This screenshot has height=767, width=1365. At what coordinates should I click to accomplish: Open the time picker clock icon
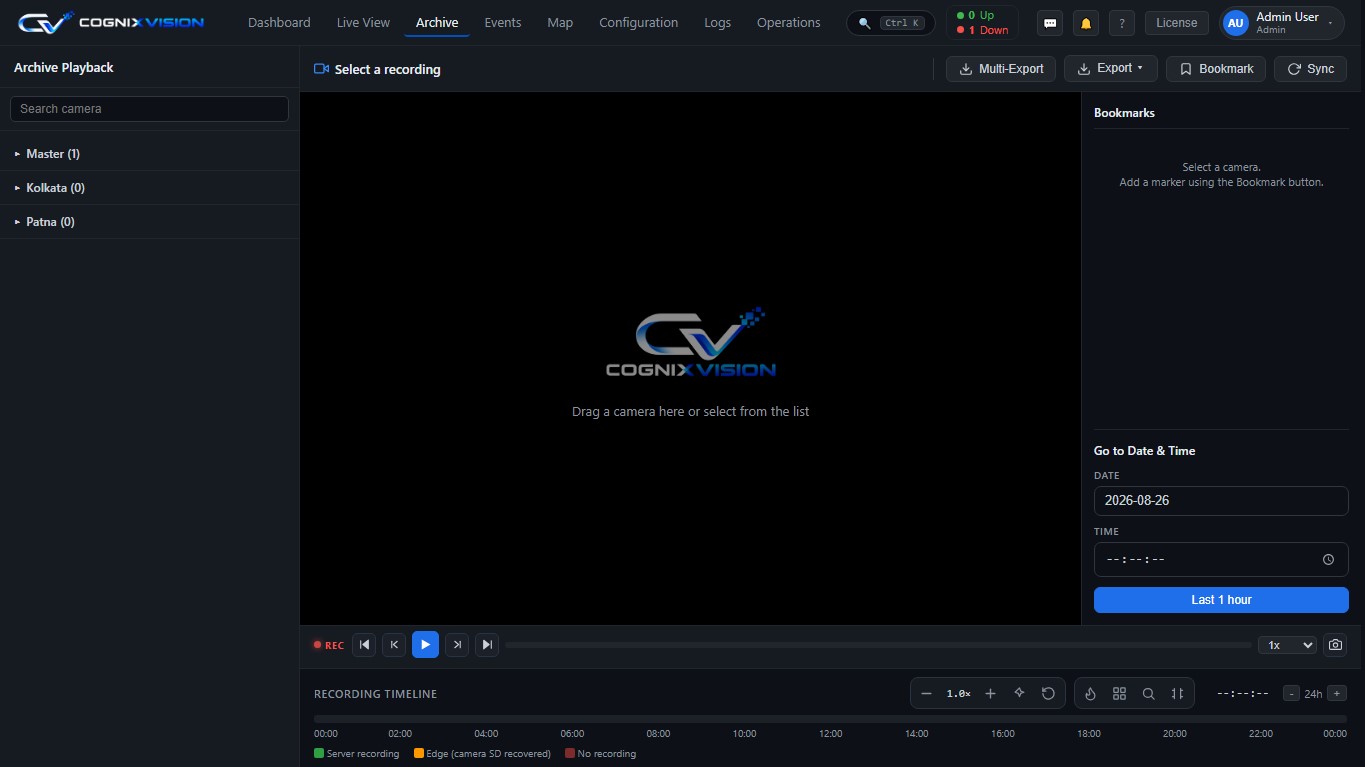point(1328,560)
